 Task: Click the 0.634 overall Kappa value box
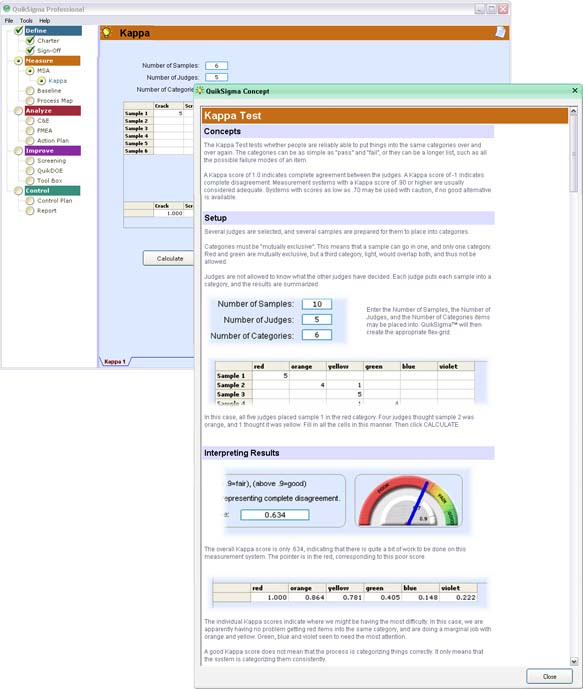click(x=275, y=515)
